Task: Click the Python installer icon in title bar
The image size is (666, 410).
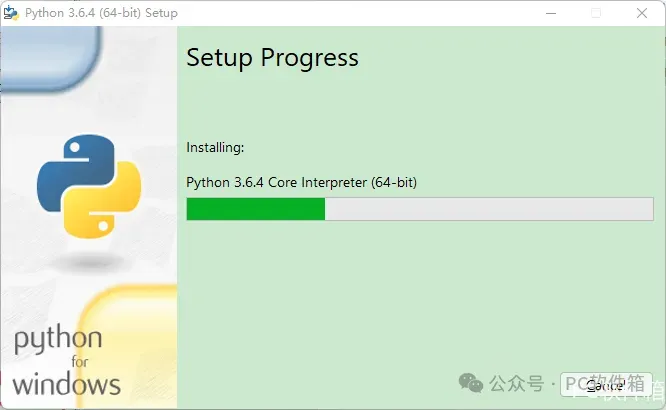Action: coord(11,13)
